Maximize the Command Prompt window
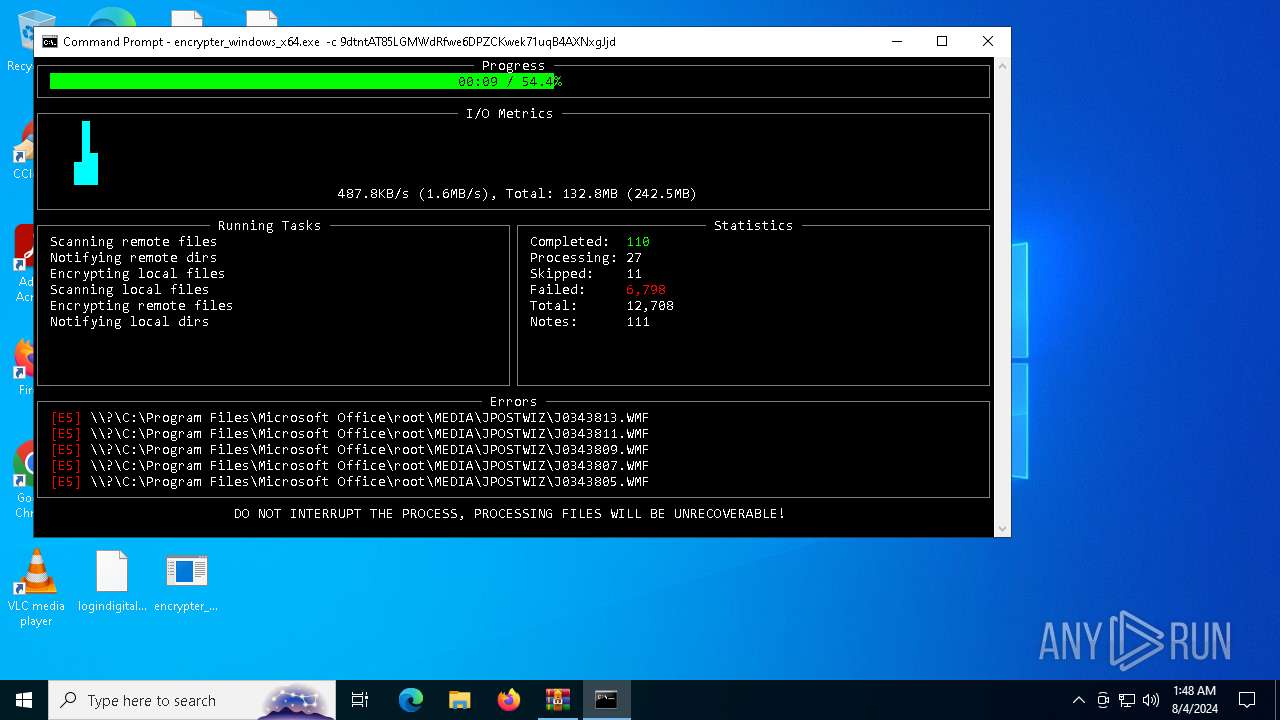 click(x=942, y=41)
